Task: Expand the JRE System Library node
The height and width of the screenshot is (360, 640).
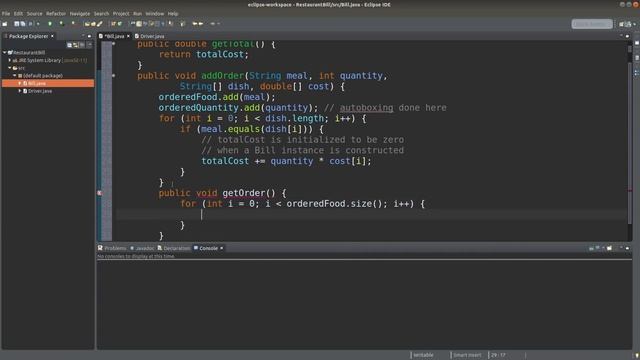Action: (x=10, y=60)
